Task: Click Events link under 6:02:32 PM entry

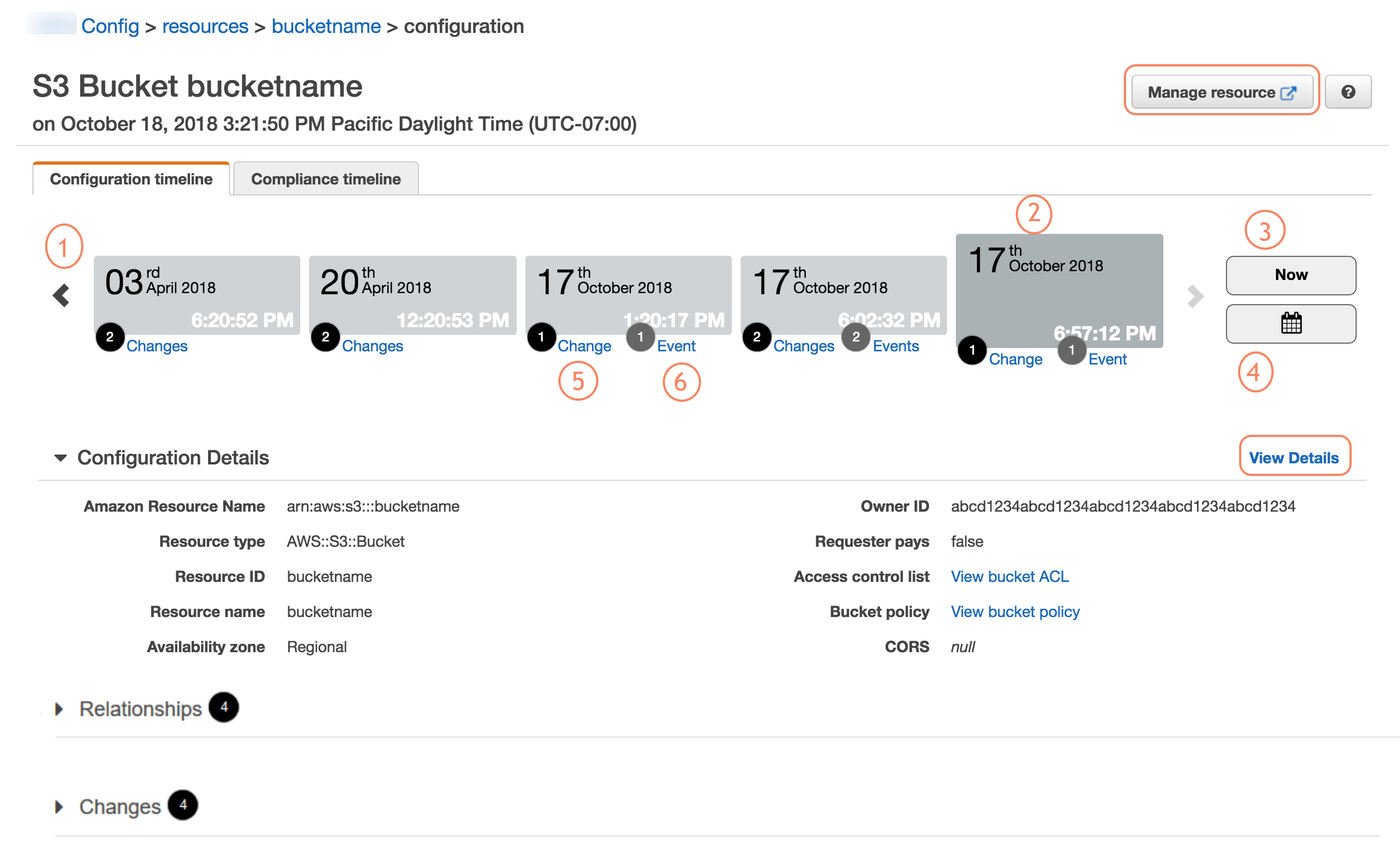Action: coord(895,346)
